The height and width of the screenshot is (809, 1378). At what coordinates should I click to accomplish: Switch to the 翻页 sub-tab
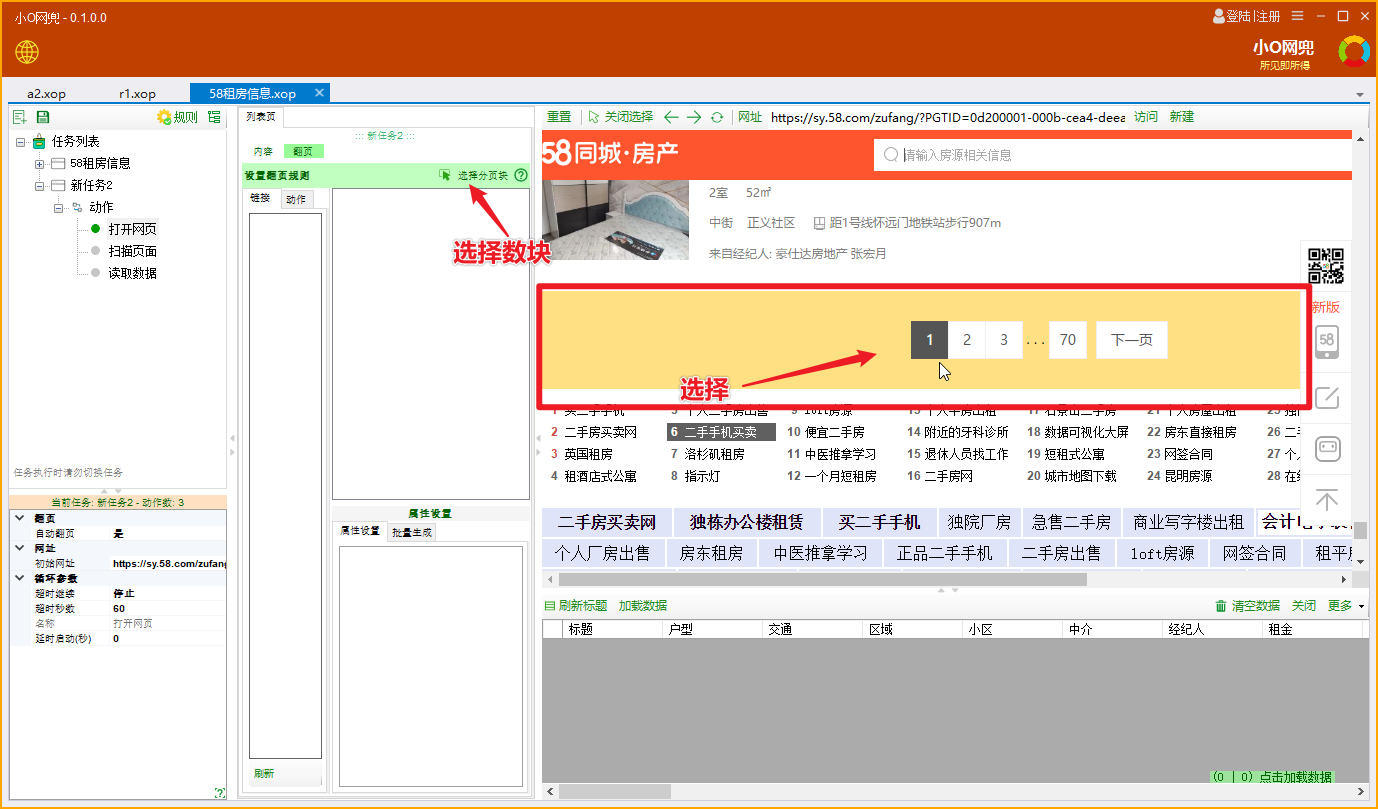(302, 151)
